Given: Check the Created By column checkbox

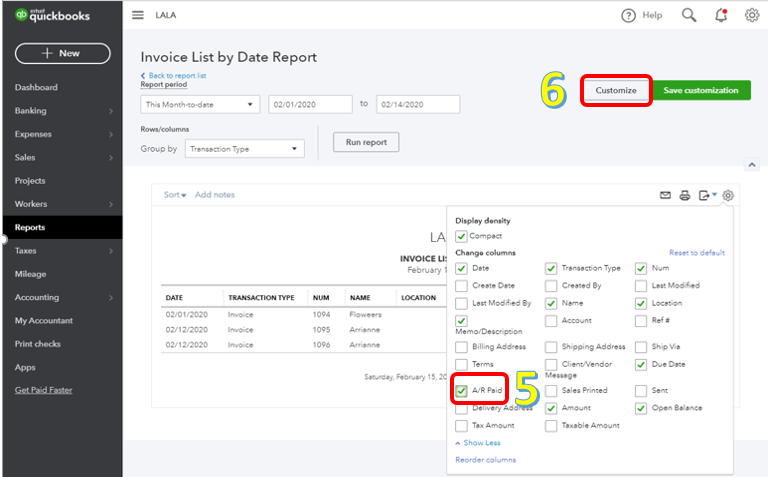Looking at the screenshot, I should [x=551, y=286].
